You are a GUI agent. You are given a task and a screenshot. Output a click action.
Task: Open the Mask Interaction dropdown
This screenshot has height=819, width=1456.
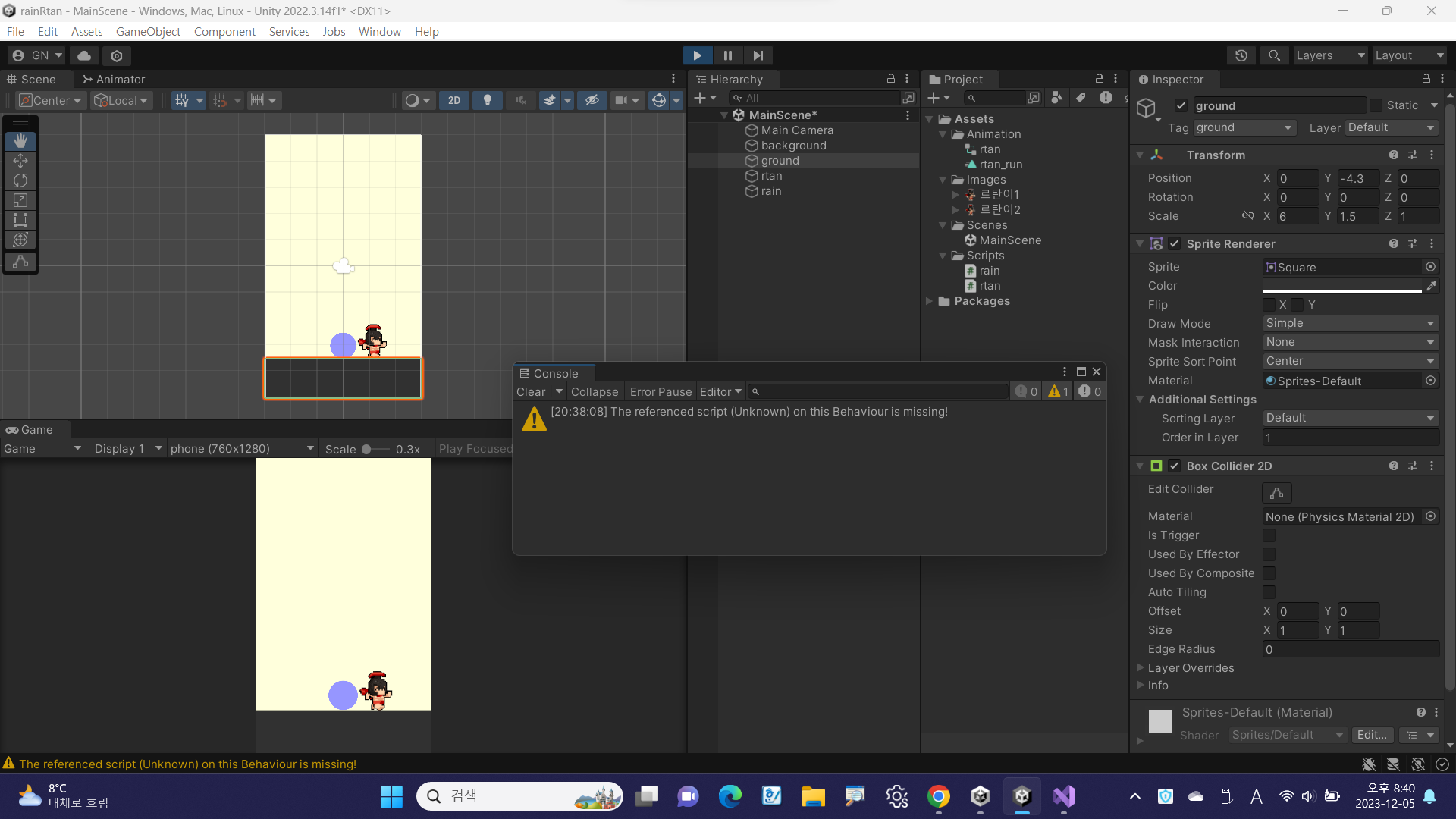click(x=1351, y=342)
